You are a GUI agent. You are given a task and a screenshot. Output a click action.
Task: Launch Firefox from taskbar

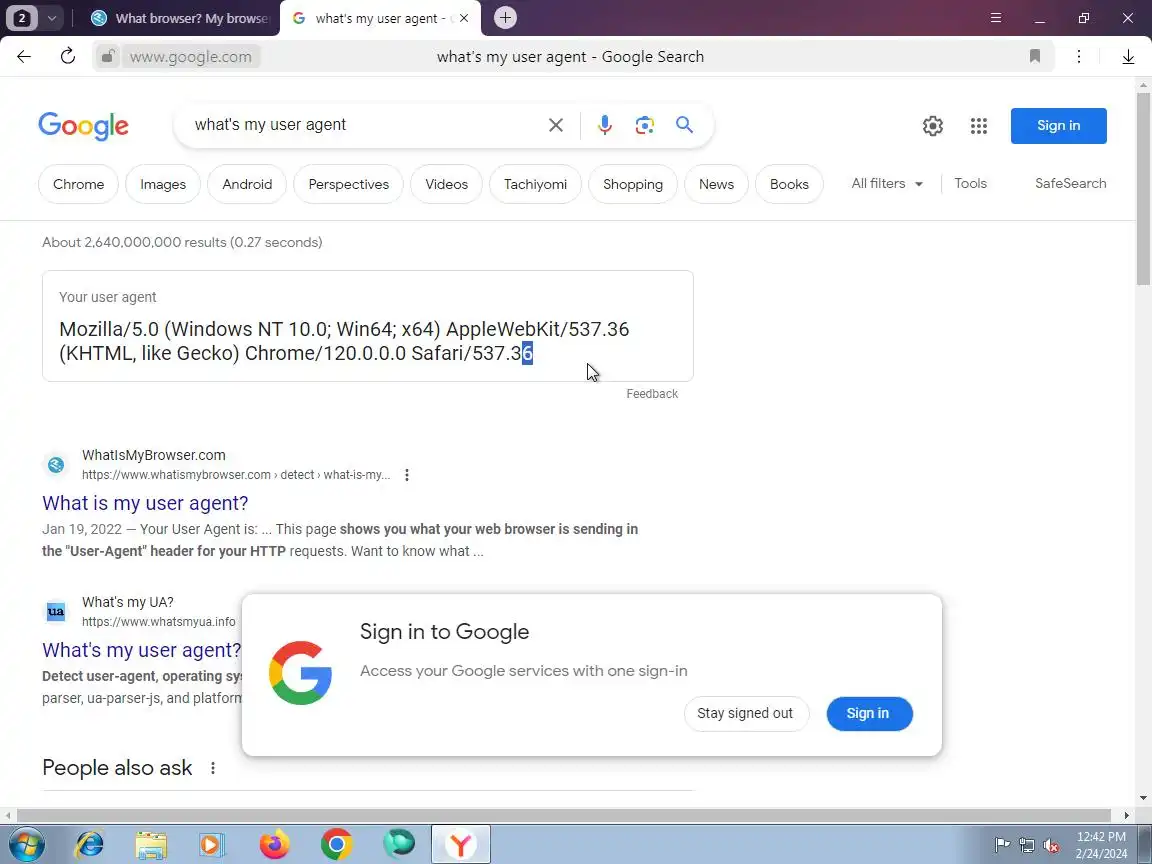[x=275, y=844]
